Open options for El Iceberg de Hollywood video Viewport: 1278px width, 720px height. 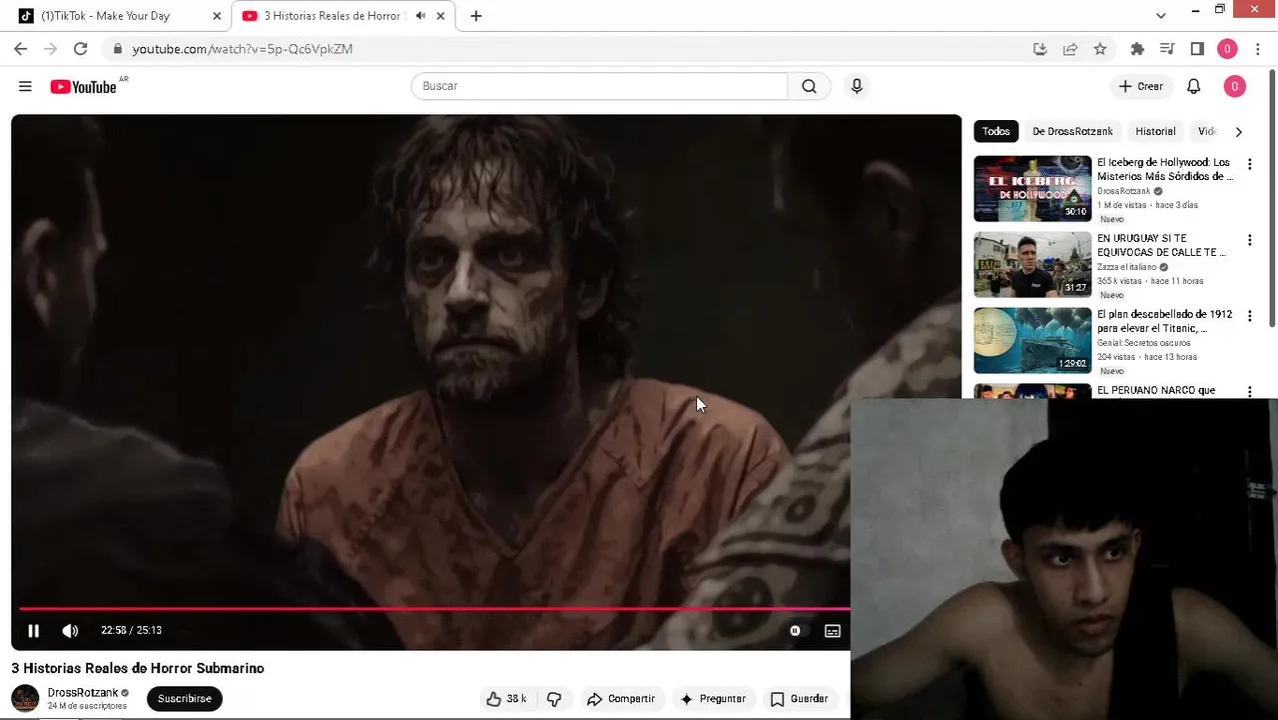point(1249,164)
